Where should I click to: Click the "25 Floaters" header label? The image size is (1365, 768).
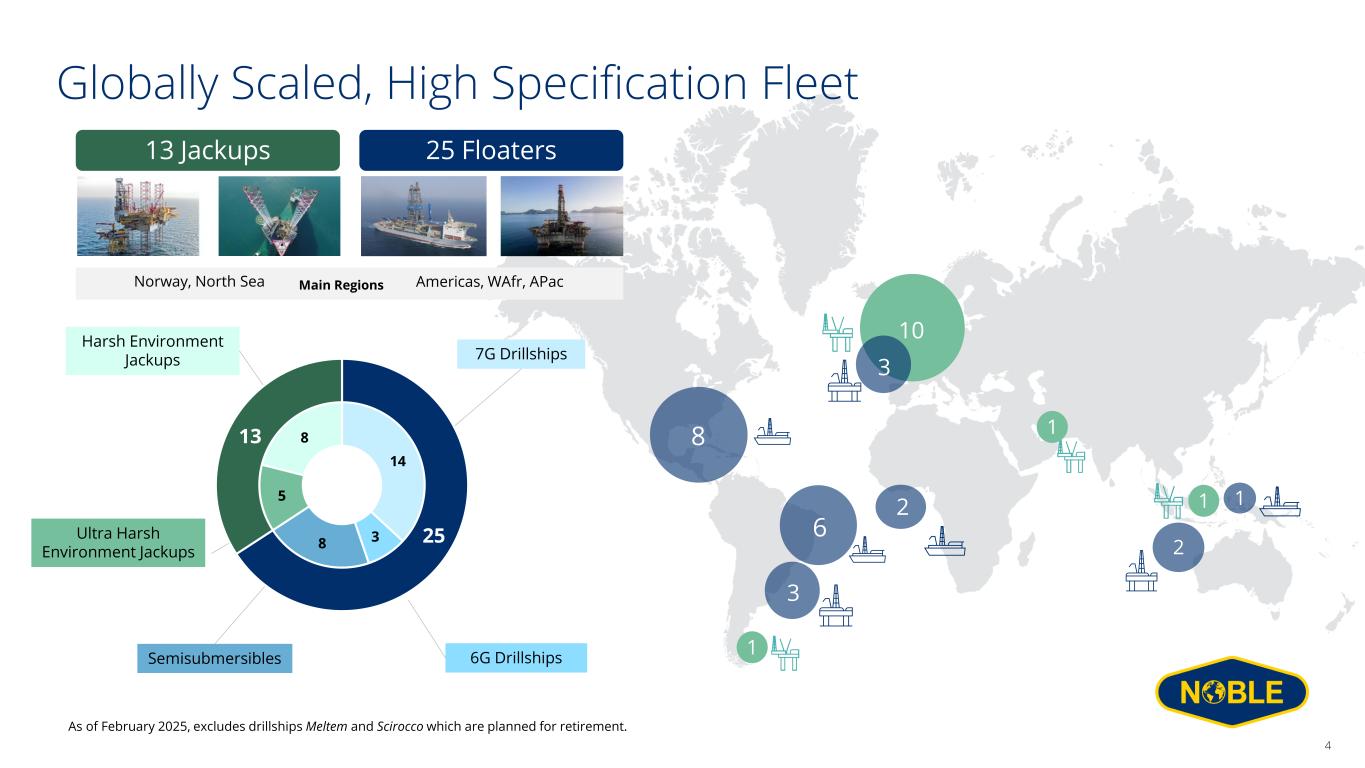coord(491,150)
